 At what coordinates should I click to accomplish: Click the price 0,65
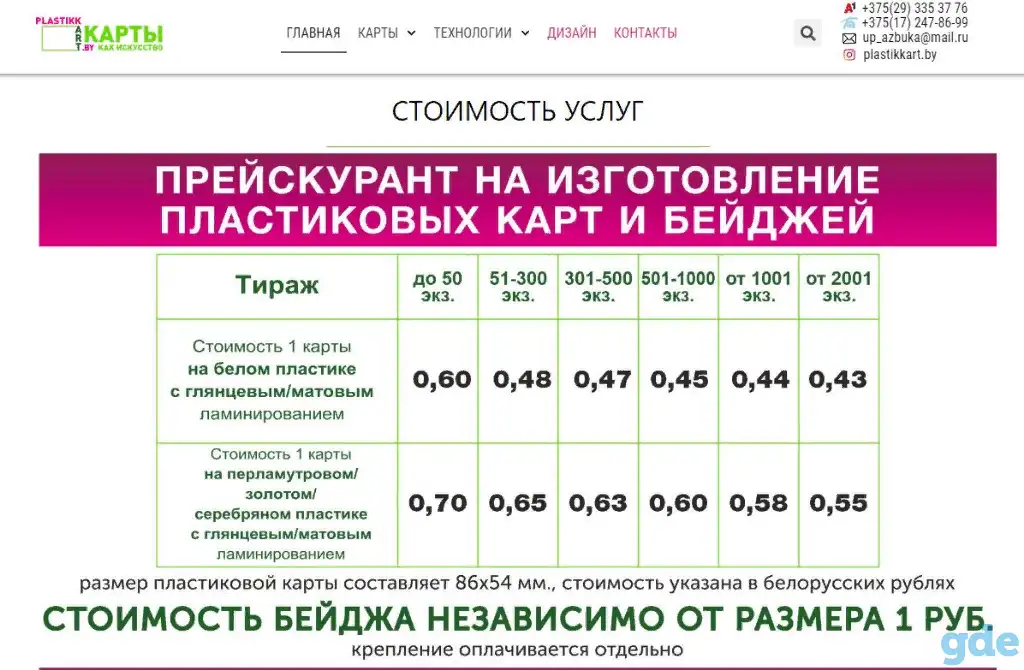click(x=518, y=503)
